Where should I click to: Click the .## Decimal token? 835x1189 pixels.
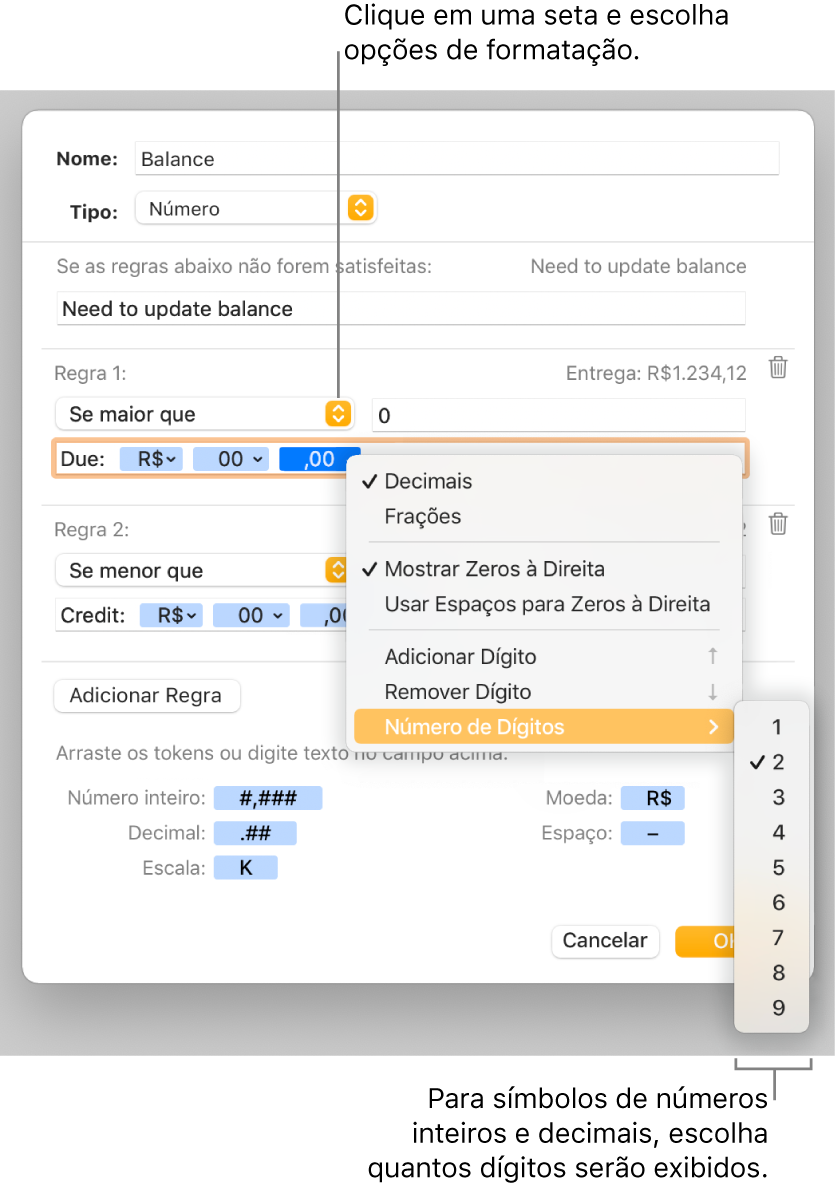pyautogui.click(x=255, y=833)
